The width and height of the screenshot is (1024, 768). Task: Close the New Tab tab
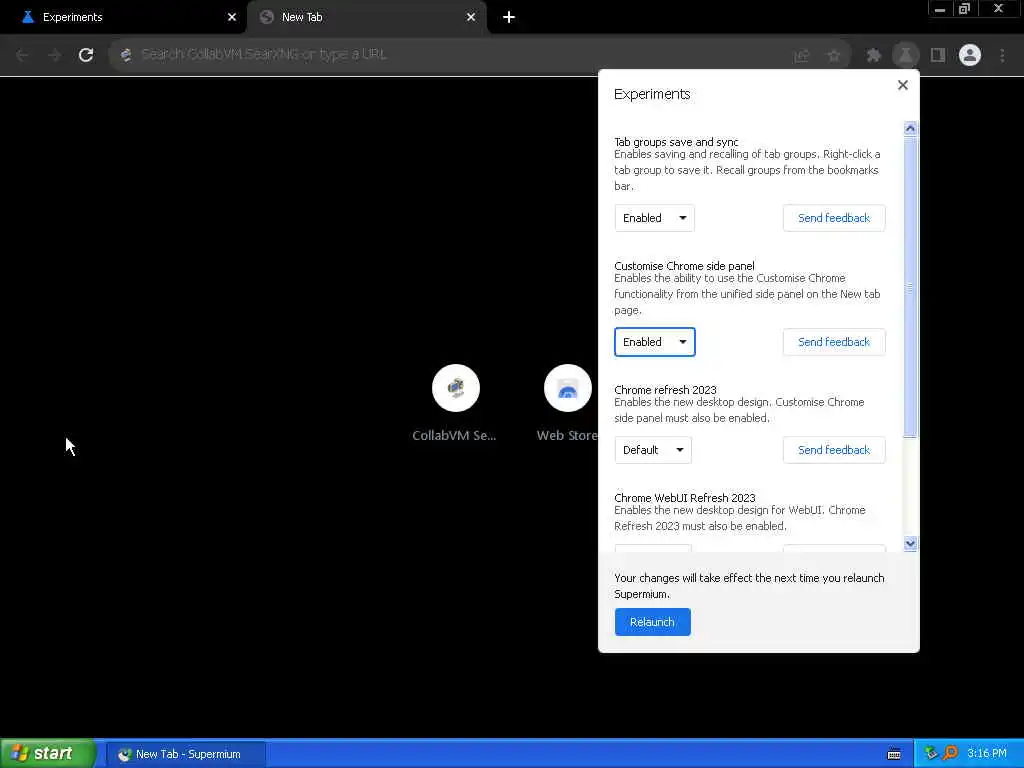471,17
